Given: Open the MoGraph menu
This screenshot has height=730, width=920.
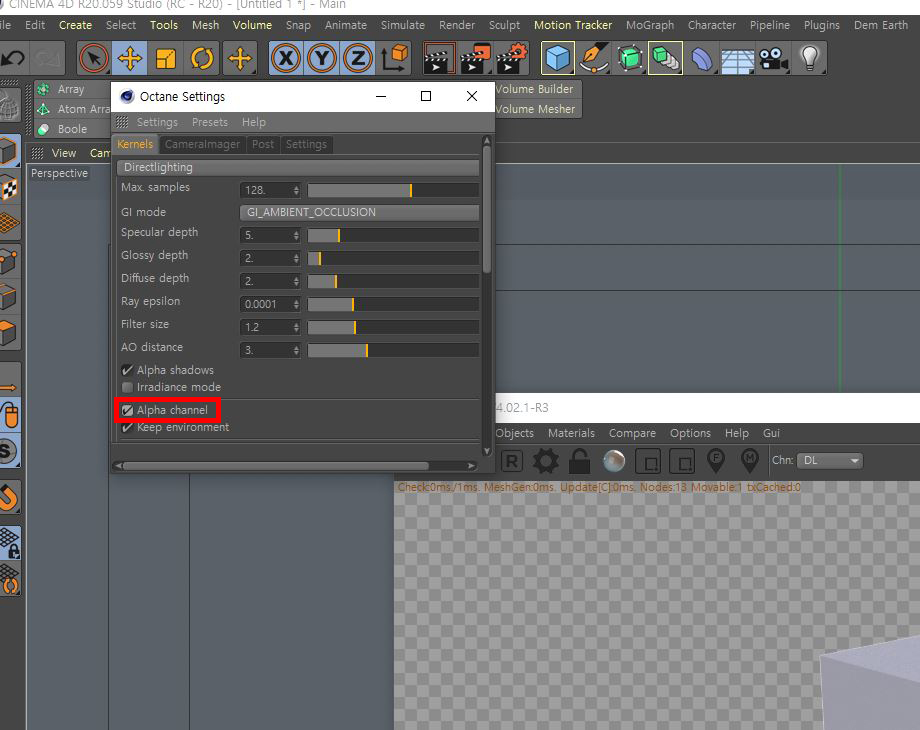Looking at the screenshot, I should [x=650, y=25].
